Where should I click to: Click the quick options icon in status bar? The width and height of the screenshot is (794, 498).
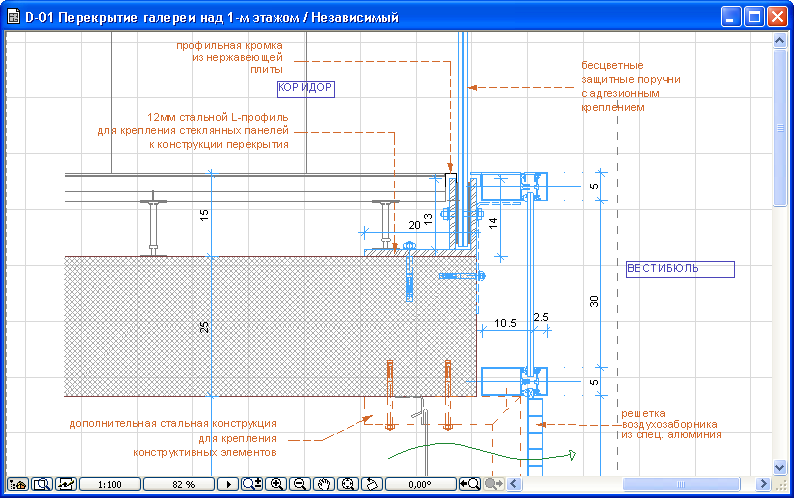18,484
